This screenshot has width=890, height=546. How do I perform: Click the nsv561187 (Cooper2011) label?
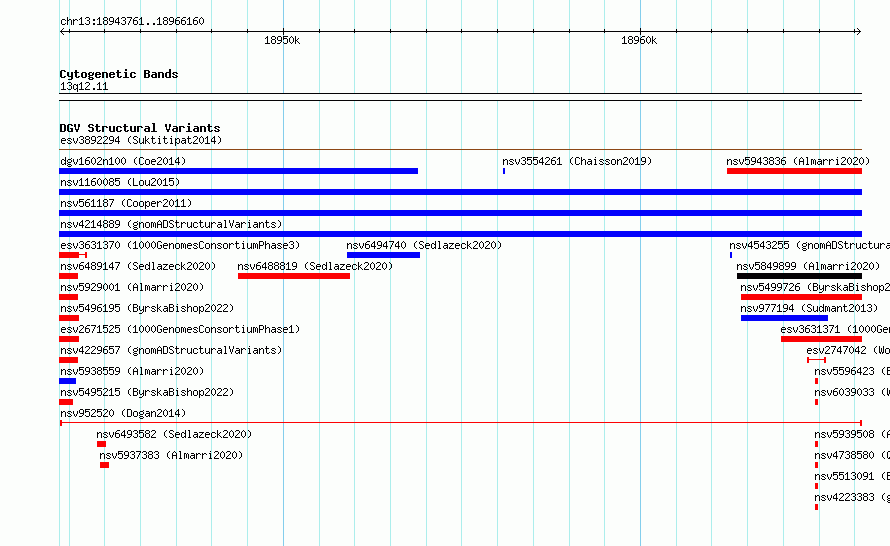point(126,203)
